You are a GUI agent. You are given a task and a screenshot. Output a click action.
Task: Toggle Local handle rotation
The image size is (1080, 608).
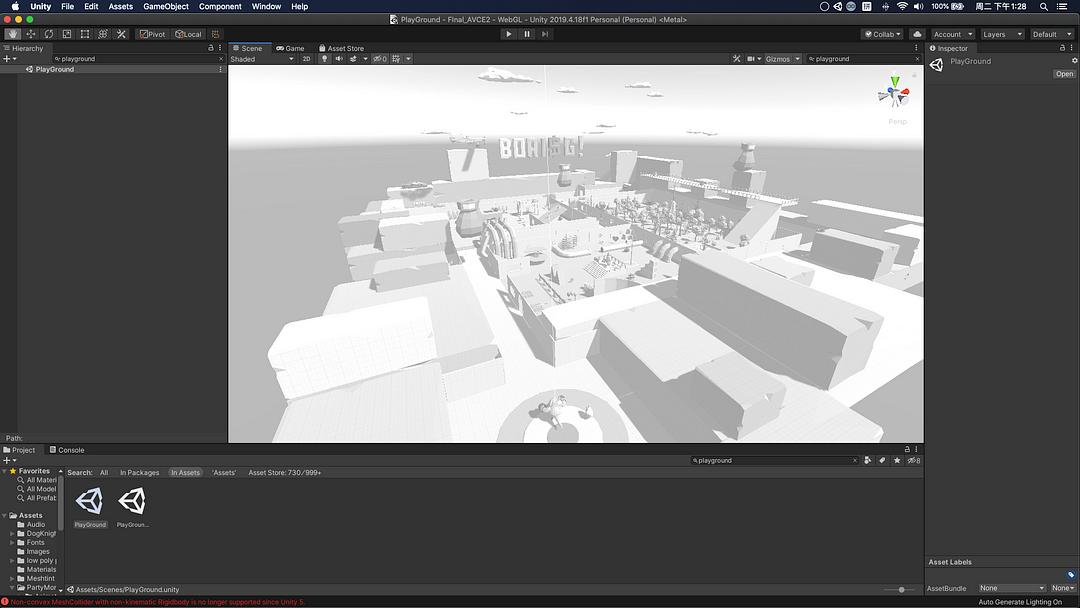pos(188,34)
